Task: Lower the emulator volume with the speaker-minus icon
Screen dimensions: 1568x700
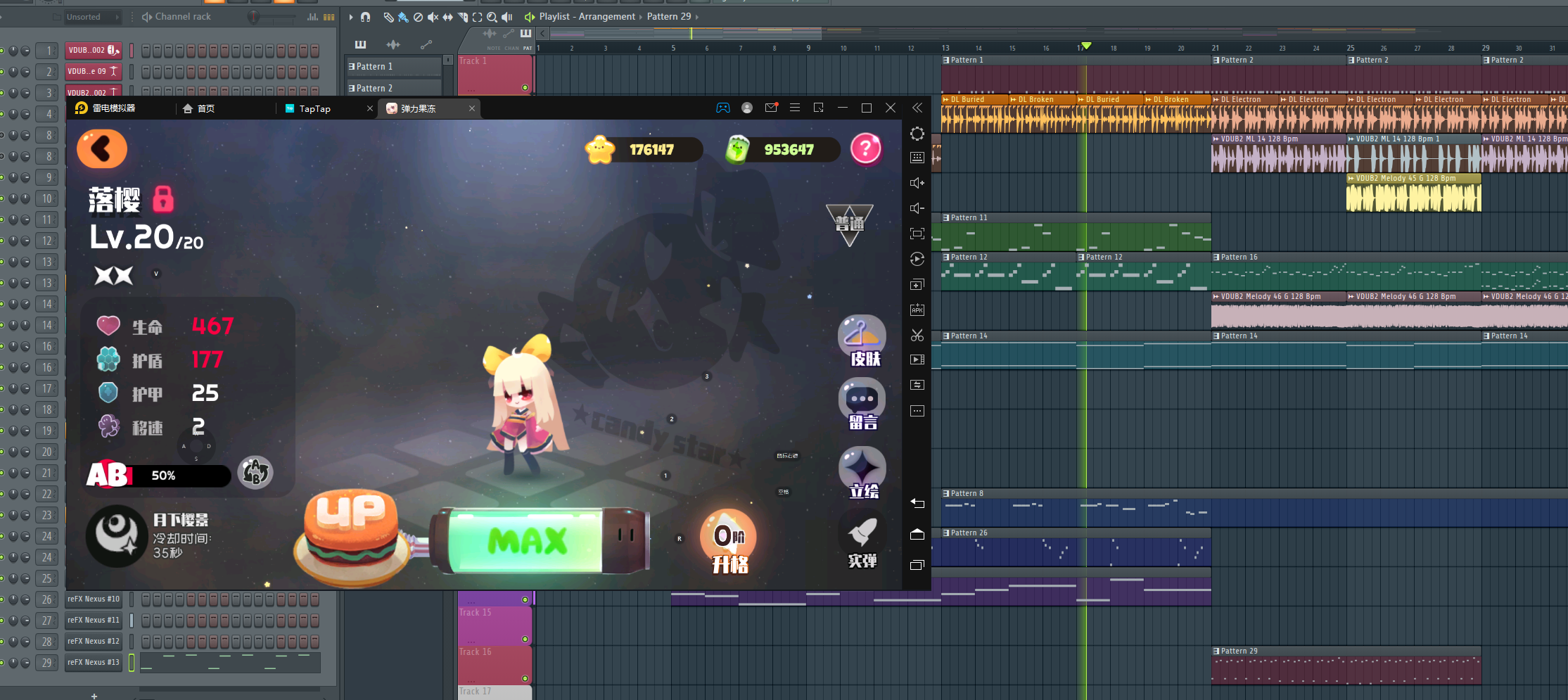Action: pyautogui.click(x=917, y=208)
